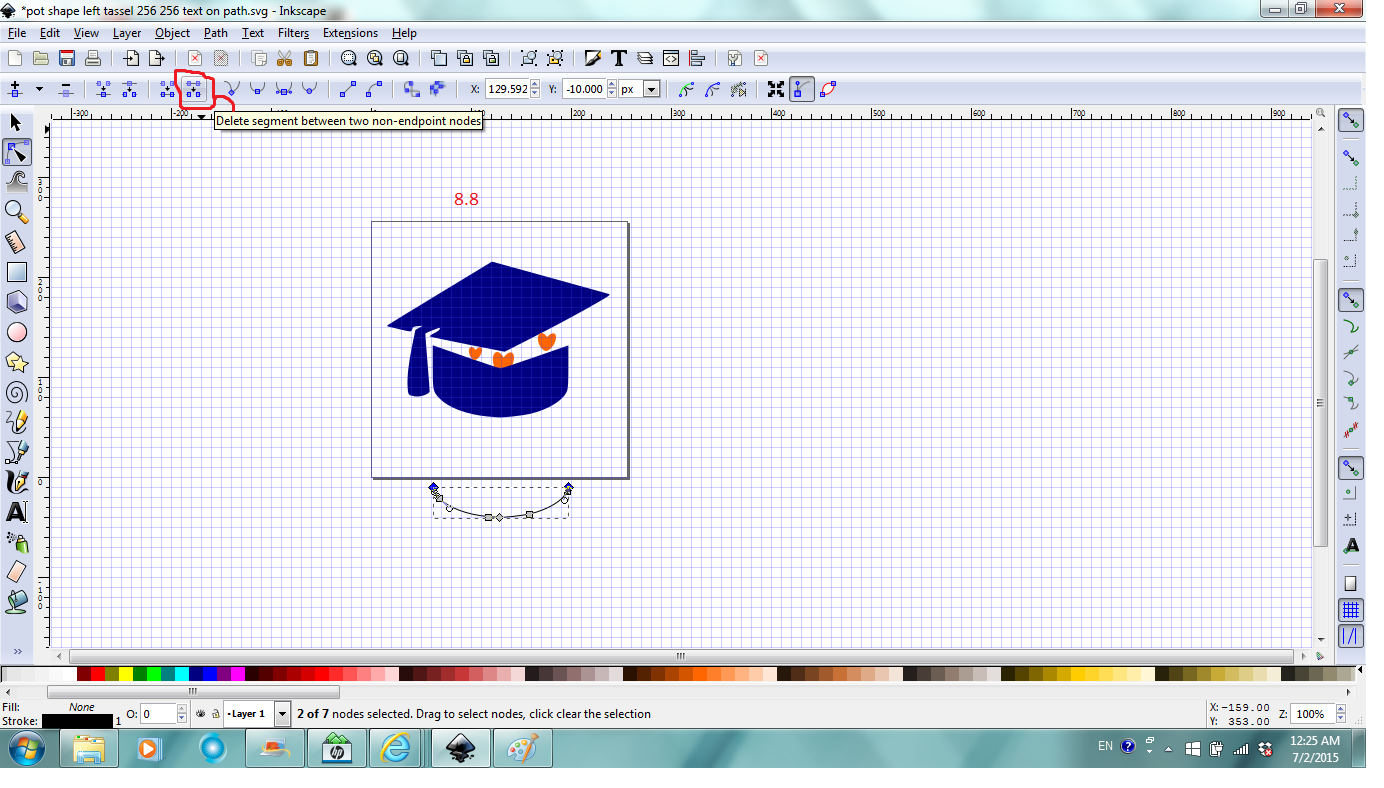Viewport: 1384px width, 788px height.
Task: Click Delete selected nodes minus icon
Action: 66,89
